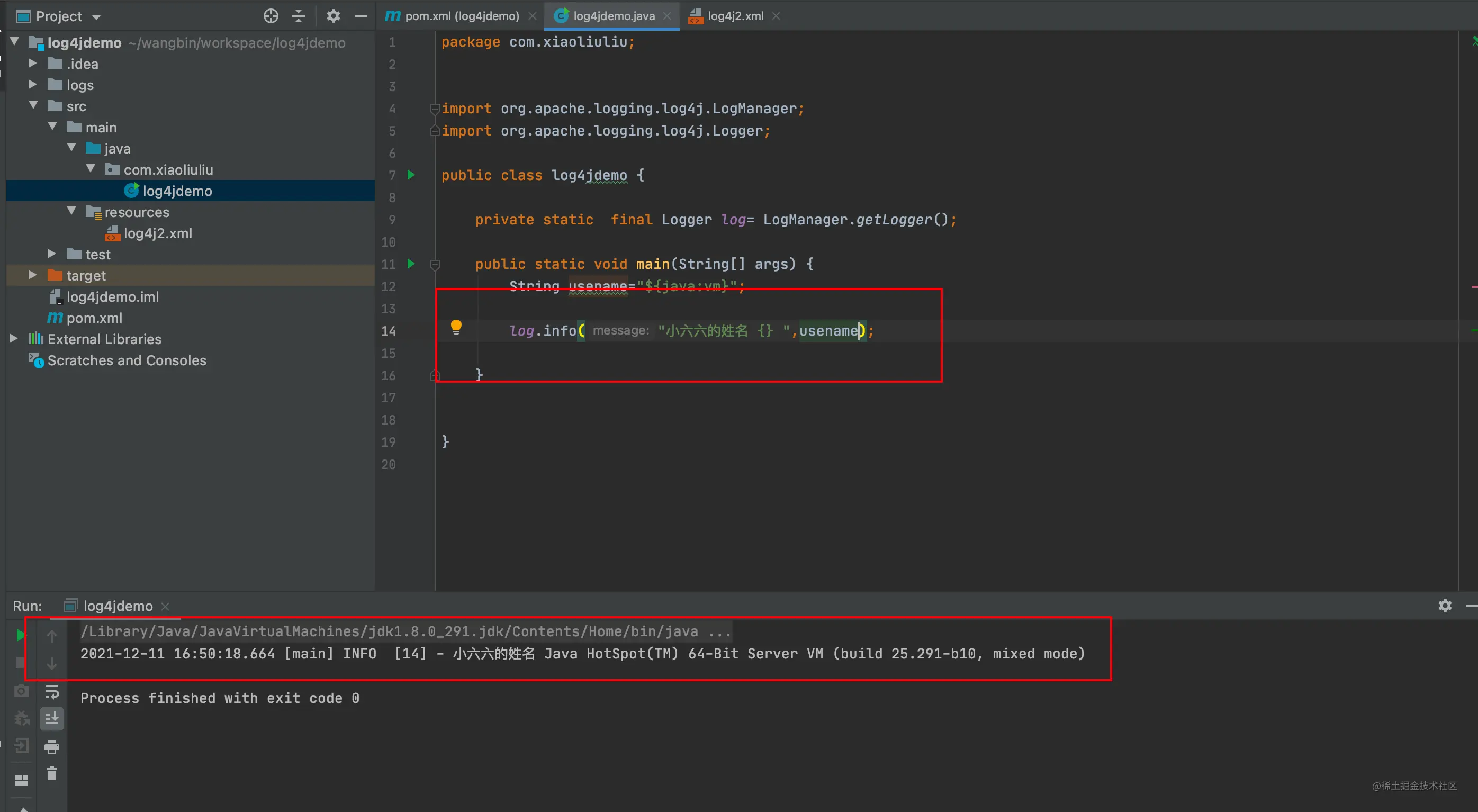Click the java command path line in console
Image resolution: width=1478 pixels, height=812 pixels.
click(x=405, y=631)
